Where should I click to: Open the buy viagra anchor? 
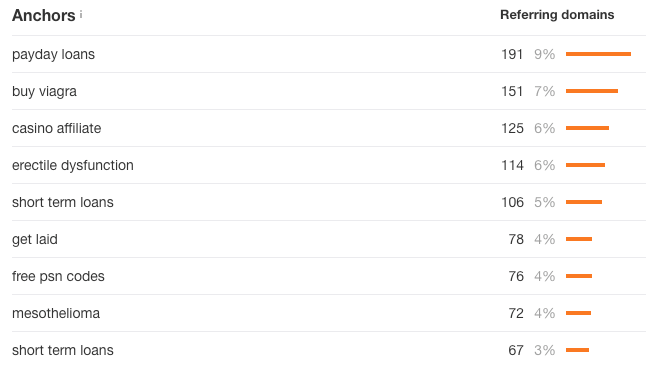(x=44, y=91)
